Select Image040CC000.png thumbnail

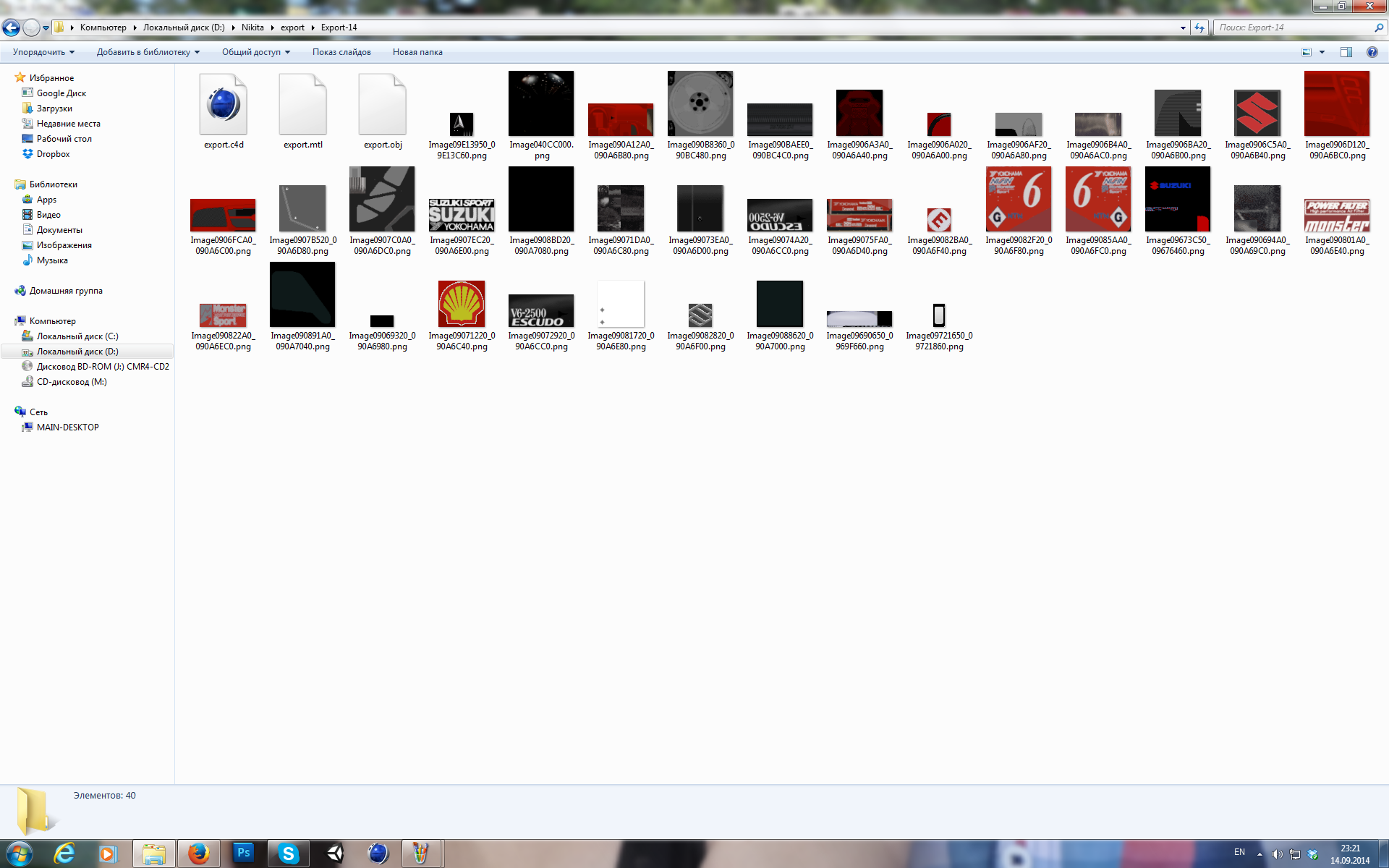coord(541,103)
